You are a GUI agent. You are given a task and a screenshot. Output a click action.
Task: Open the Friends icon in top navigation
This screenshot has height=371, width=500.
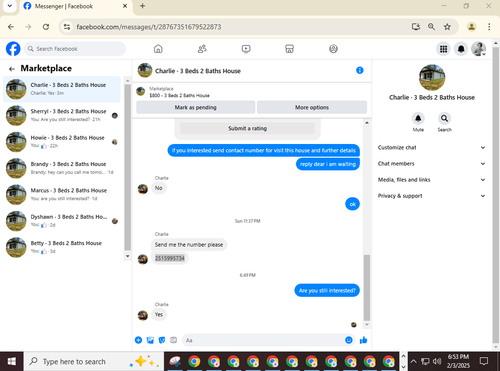(x=202, y=49)
